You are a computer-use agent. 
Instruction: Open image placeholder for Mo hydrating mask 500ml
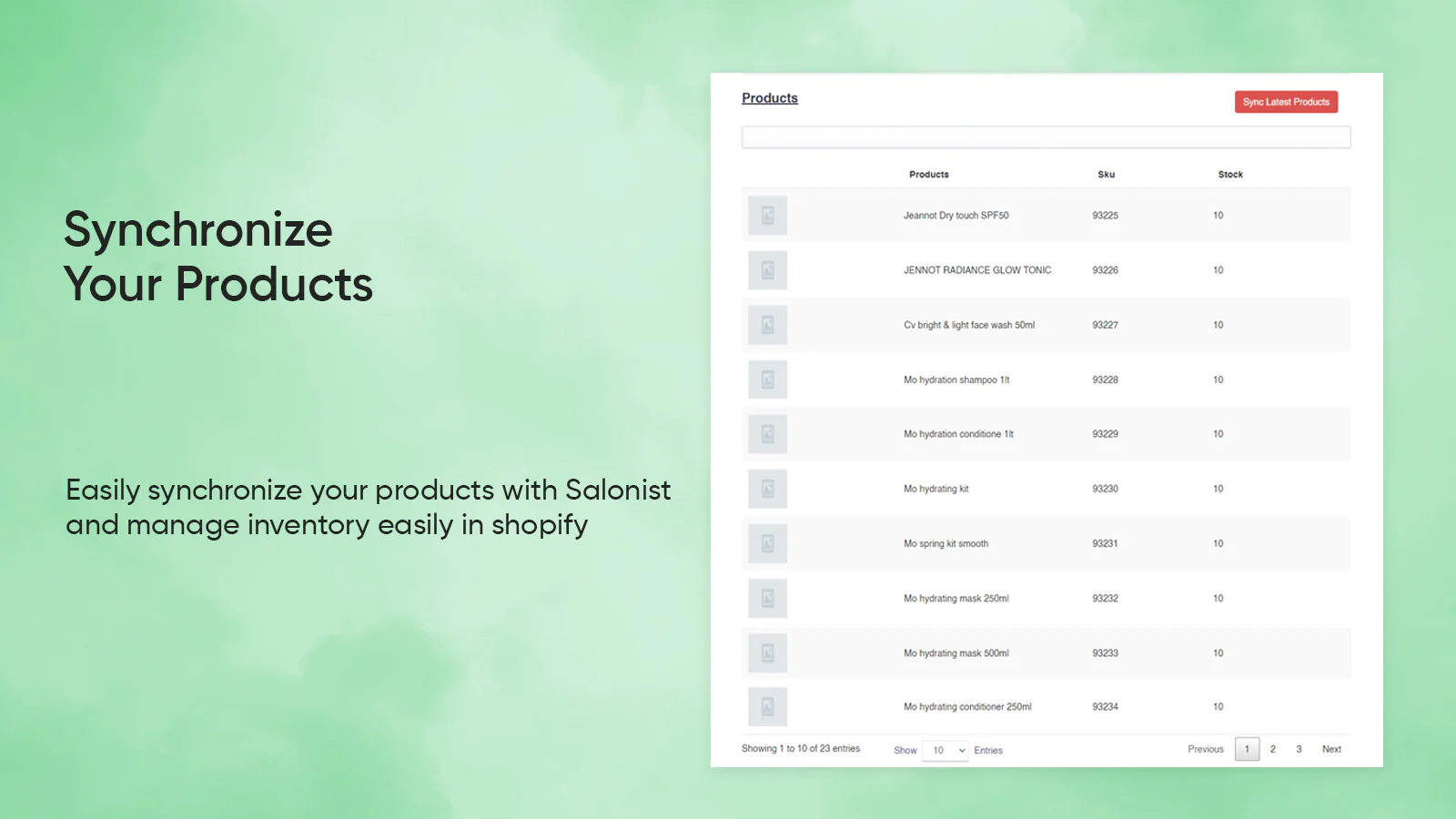tap(768, 652)
